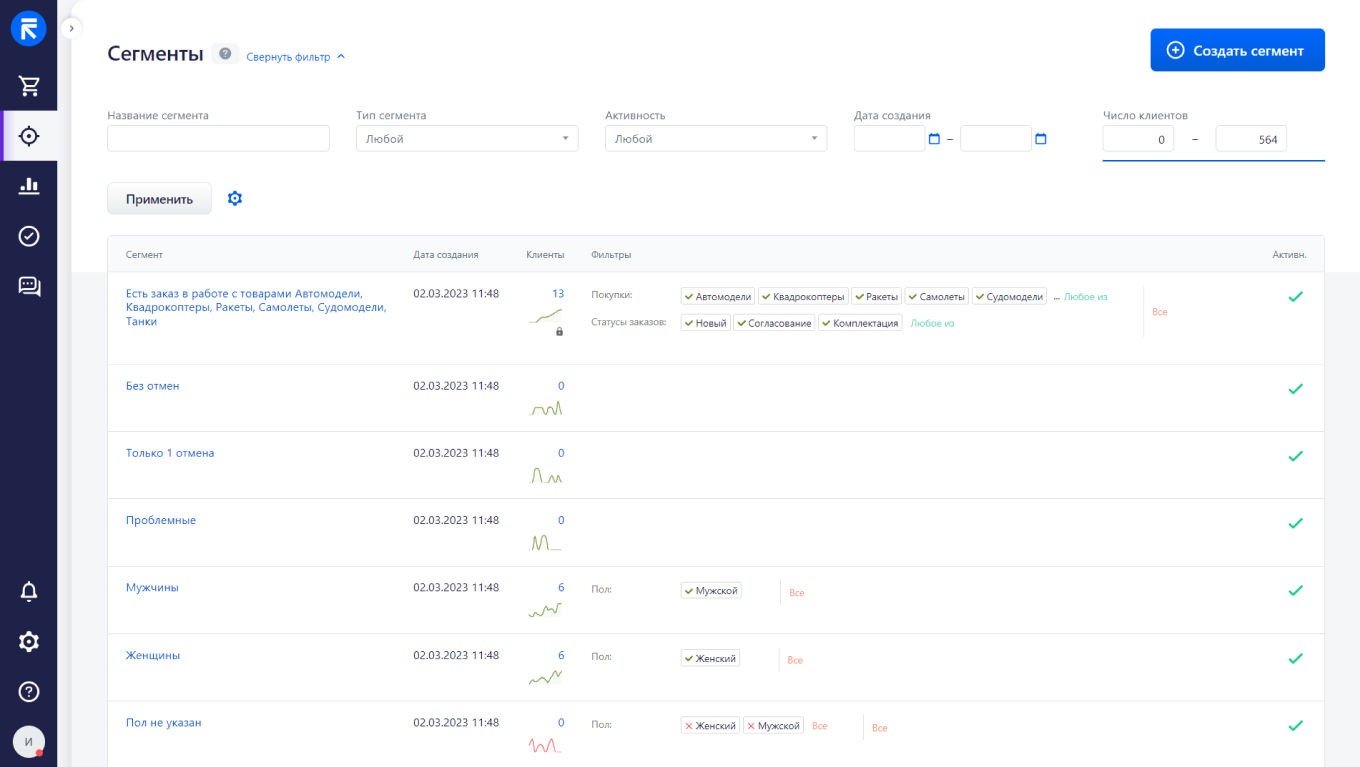Click the filter settings gear next to Применить
This screenshot has width=1360, height=767.
[234, 198]
